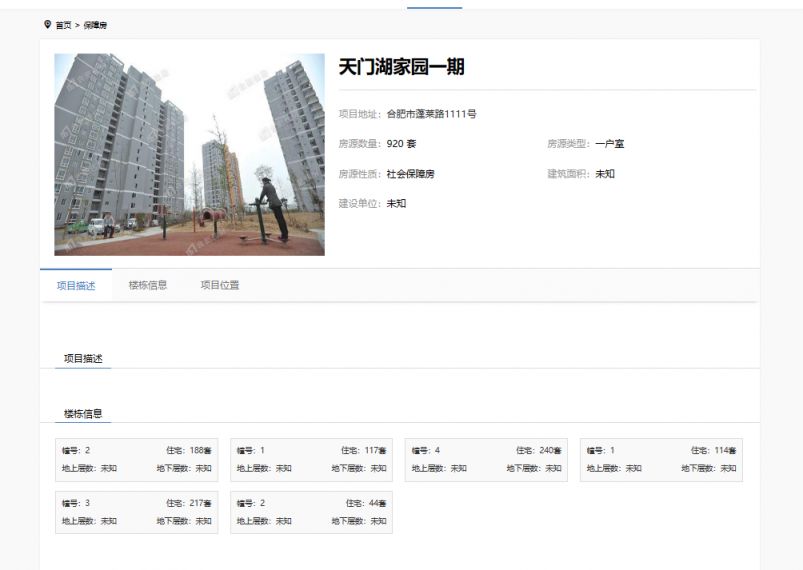The width and height of the screenshot is (803, 570).
Task: Click the 未知 value beside 建设单位
Action: pos(396,203)
